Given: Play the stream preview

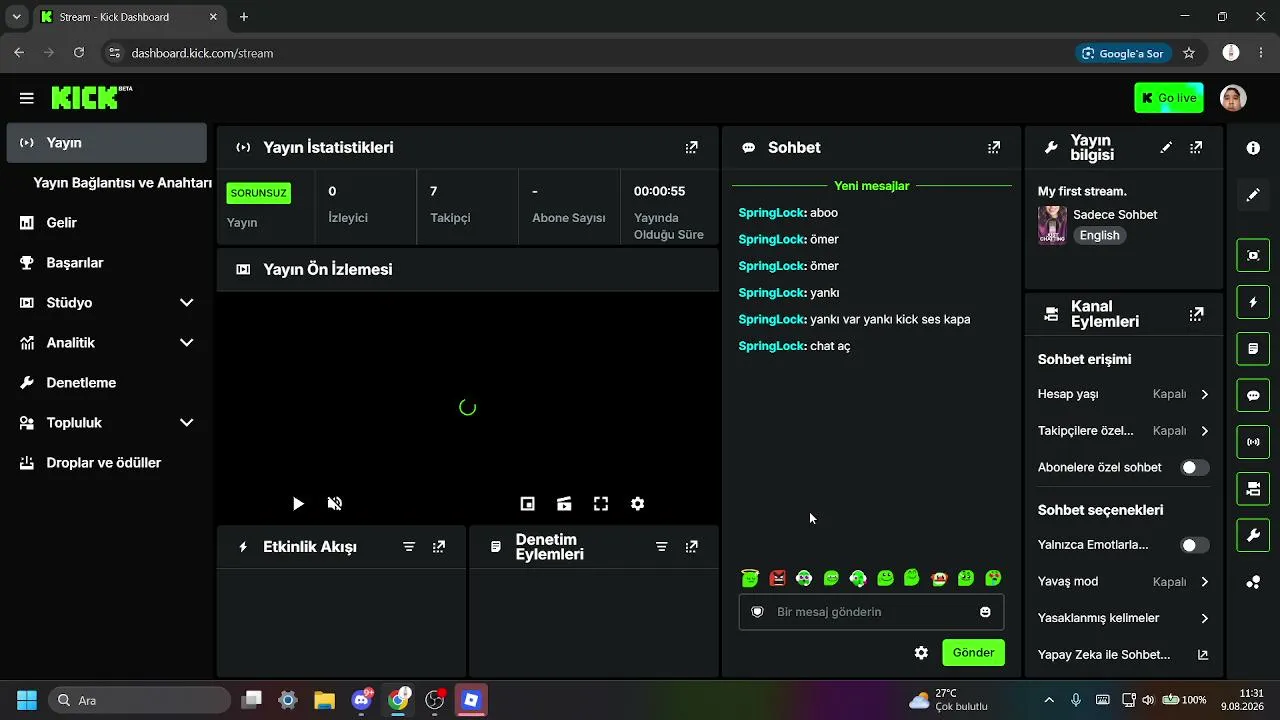Looking at the screenshot, I should point(298,504).
